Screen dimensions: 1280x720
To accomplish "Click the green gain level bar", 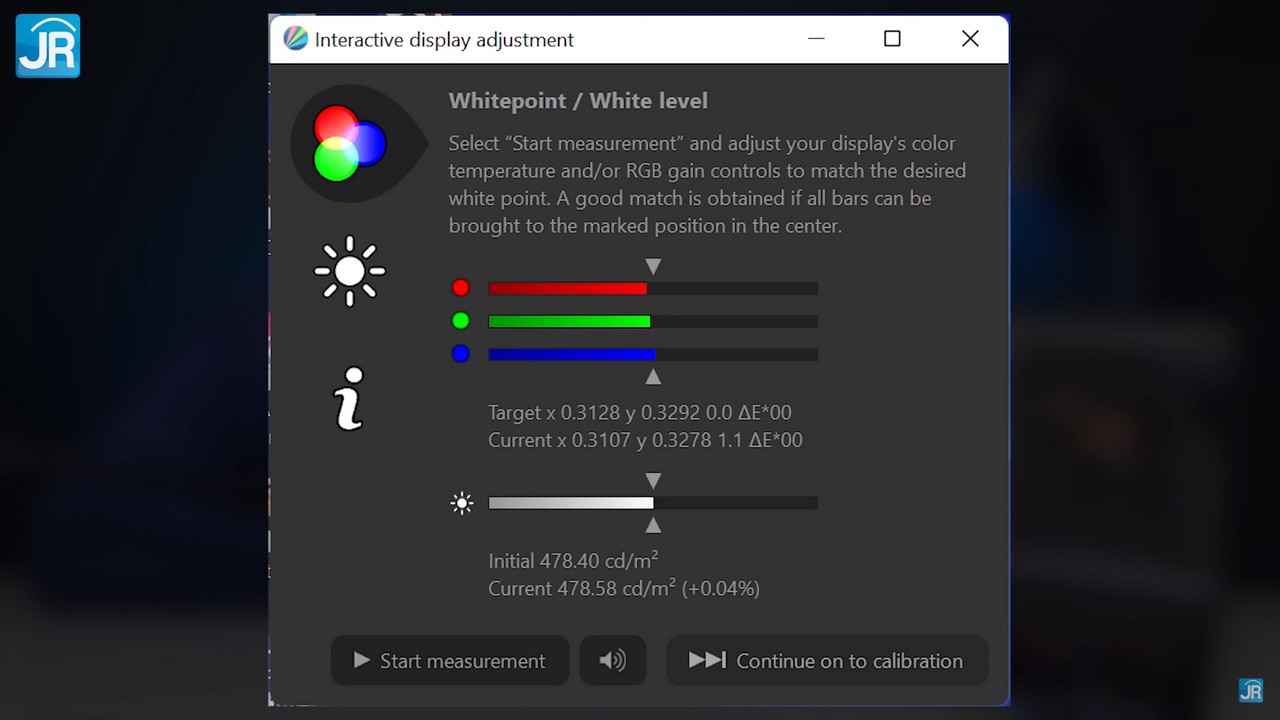I will tap(652, 322).
